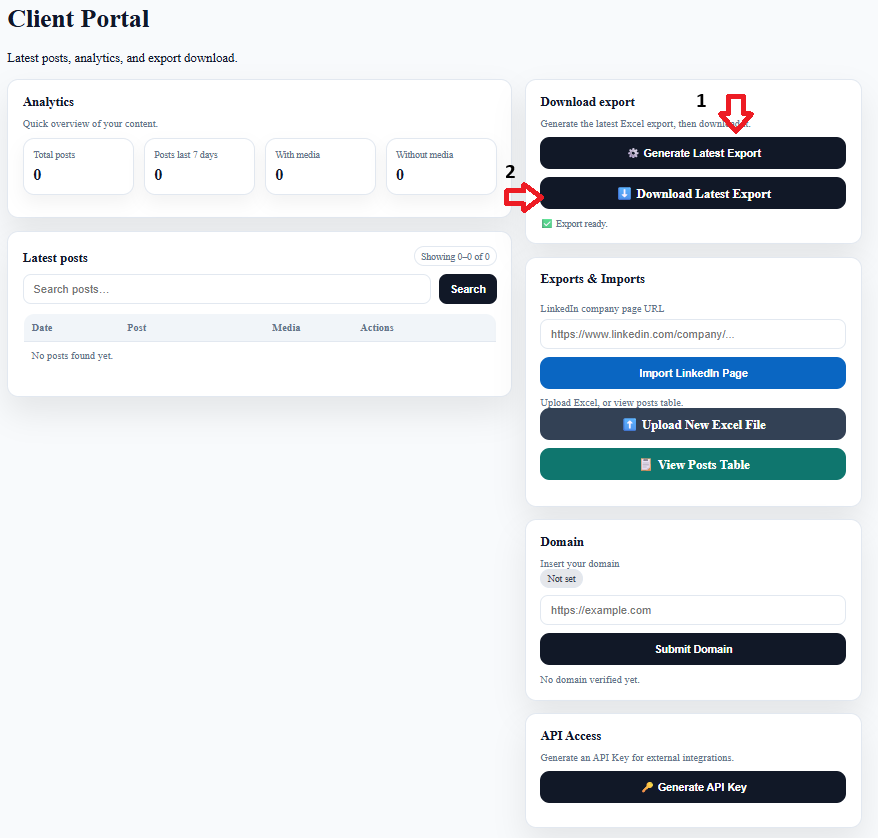Click the upload arrow icon on Upload New Excel File
This screenshot has height=838, width=878.
(629, 424)
